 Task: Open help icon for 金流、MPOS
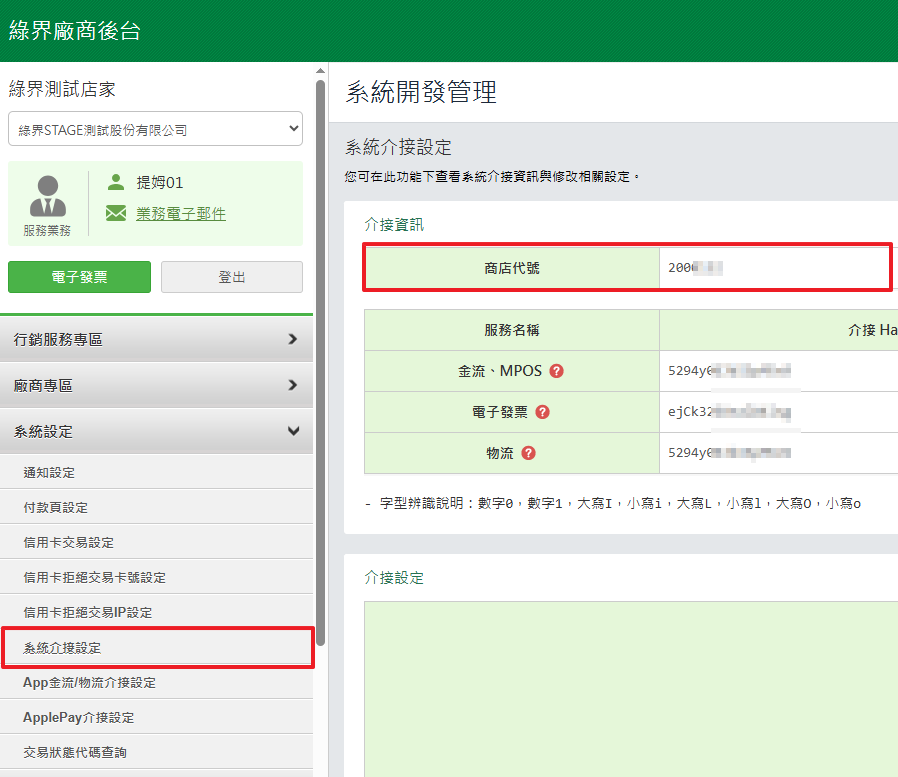[556, 371]
